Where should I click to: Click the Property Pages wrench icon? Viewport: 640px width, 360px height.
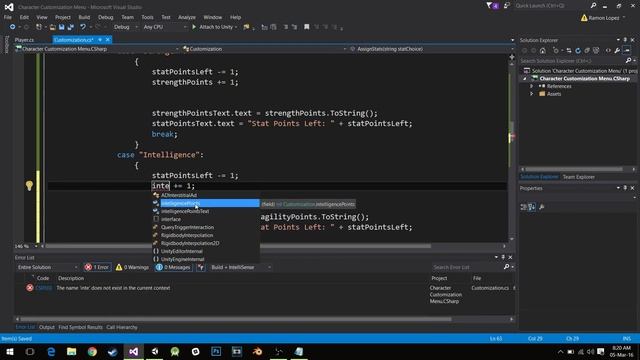click(542, 207)
